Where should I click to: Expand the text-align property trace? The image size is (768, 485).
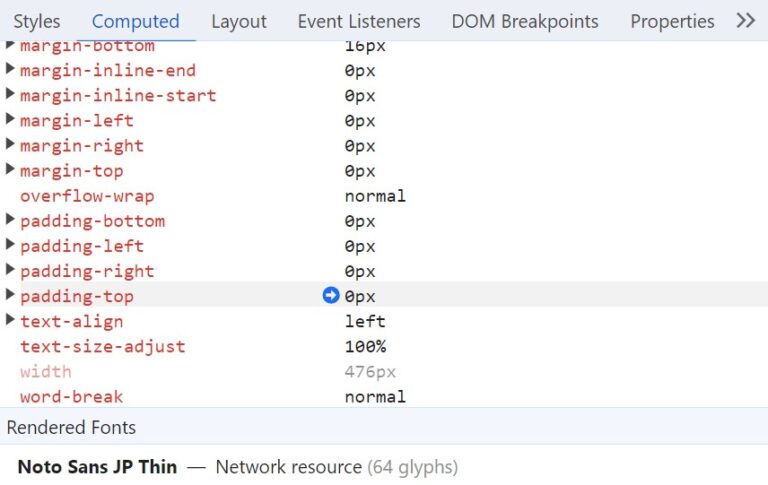[11, 321]
